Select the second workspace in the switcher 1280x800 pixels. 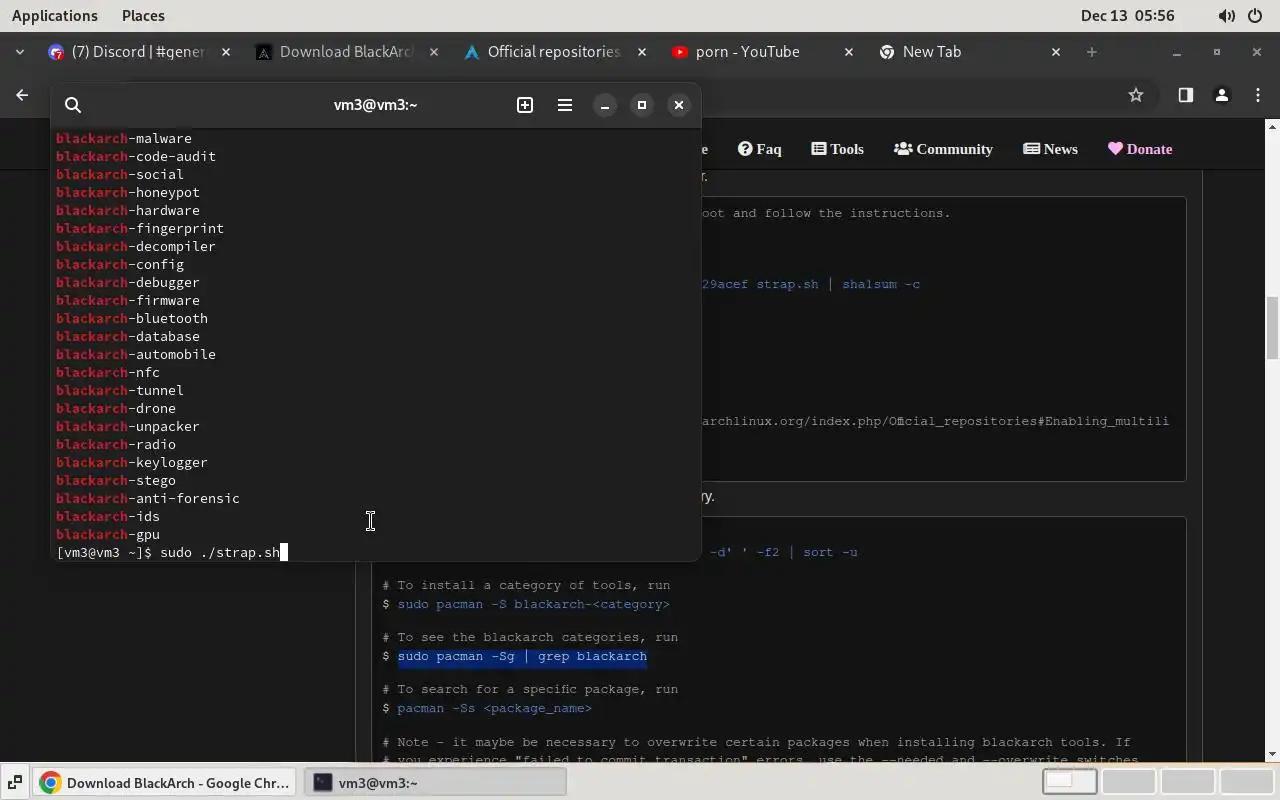[x=1128, y=782]
